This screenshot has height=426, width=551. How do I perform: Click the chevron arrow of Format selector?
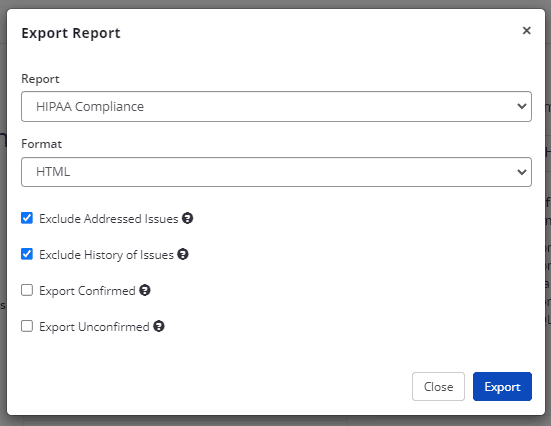pos(522,172)
